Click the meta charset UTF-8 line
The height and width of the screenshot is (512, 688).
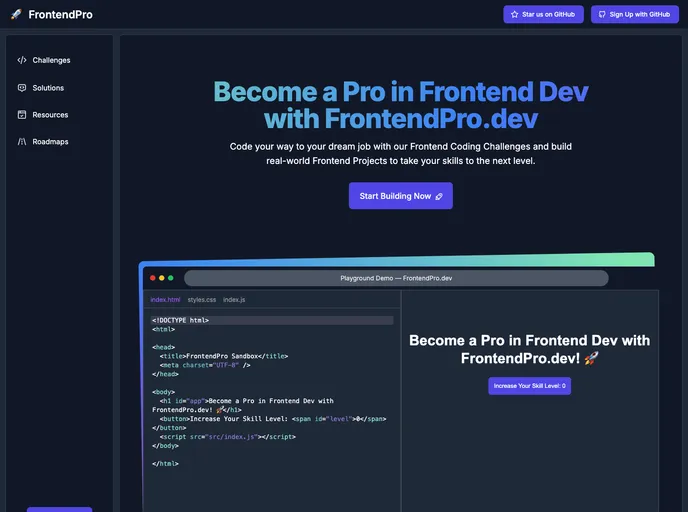(205, 365)
